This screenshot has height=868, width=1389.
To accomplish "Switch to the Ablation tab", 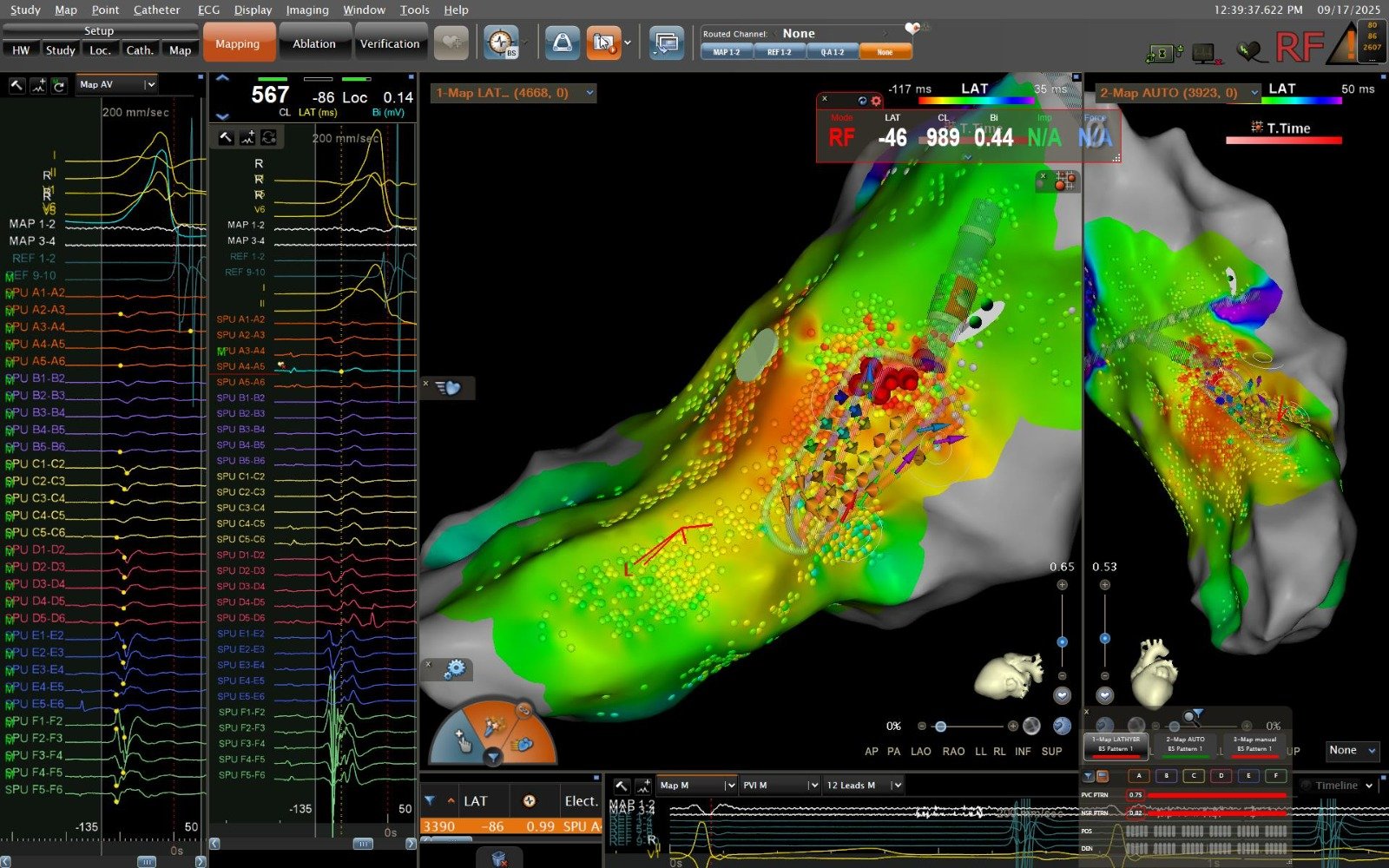I will tap(313, 43).
